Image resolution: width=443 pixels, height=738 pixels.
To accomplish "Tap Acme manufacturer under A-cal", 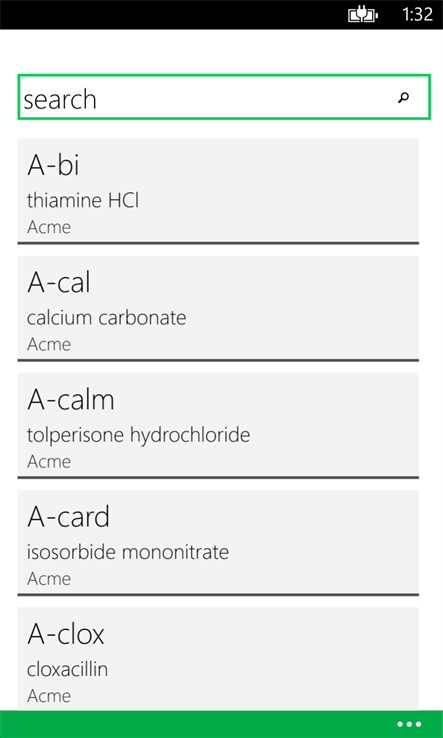I will coord(49,345).
